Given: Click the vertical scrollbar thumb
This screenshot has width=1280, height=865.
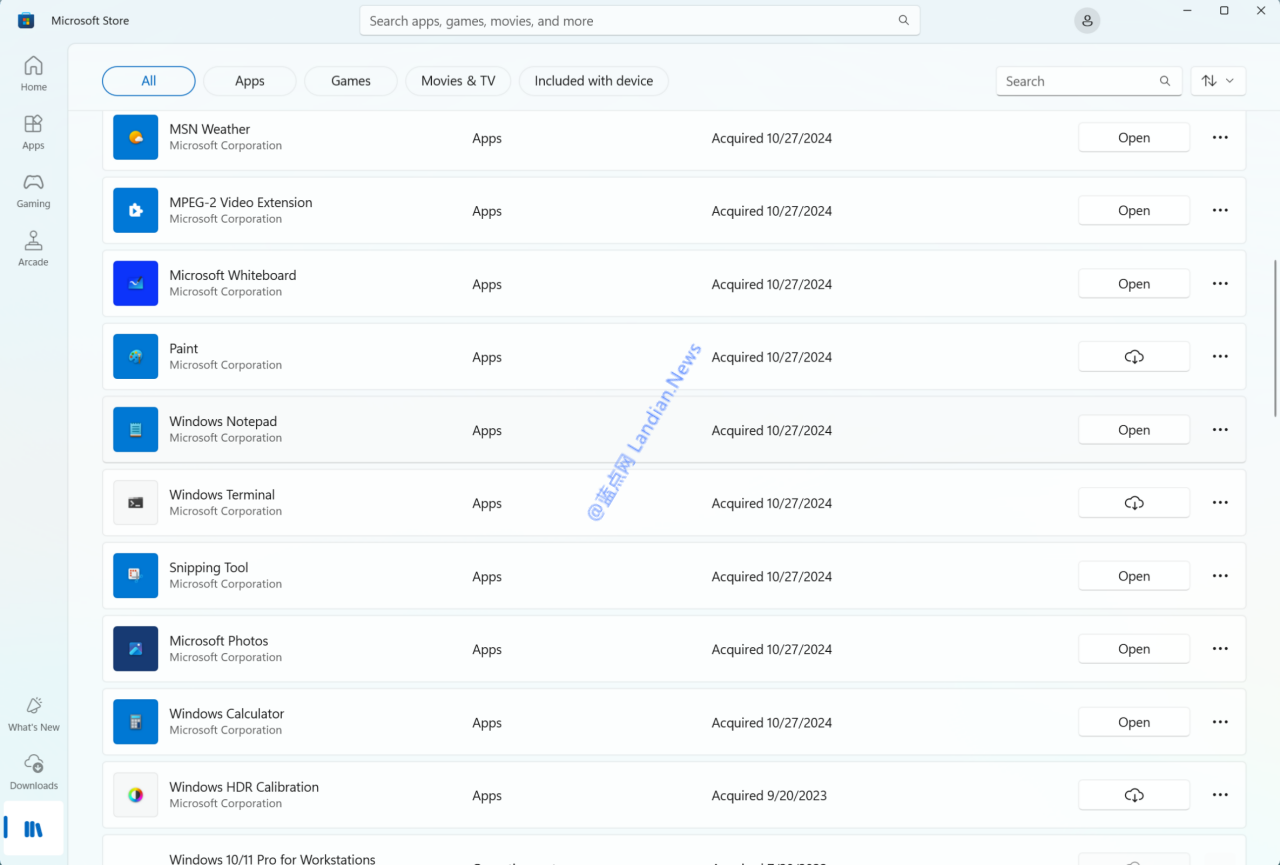Looking at the screenshot, I should pyautogui.click(x=1275, y=338).
